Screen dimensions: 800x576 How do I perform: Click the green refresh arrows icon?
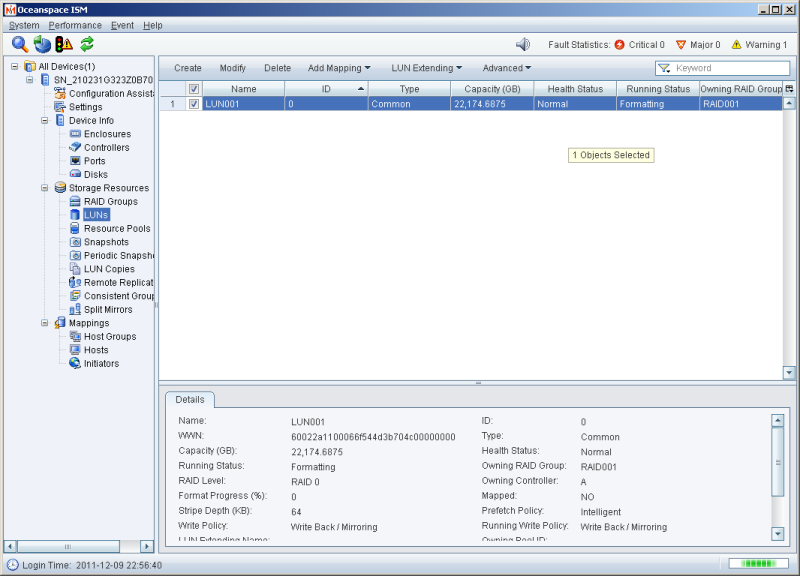pyautogui.click(x=87, y=44)
